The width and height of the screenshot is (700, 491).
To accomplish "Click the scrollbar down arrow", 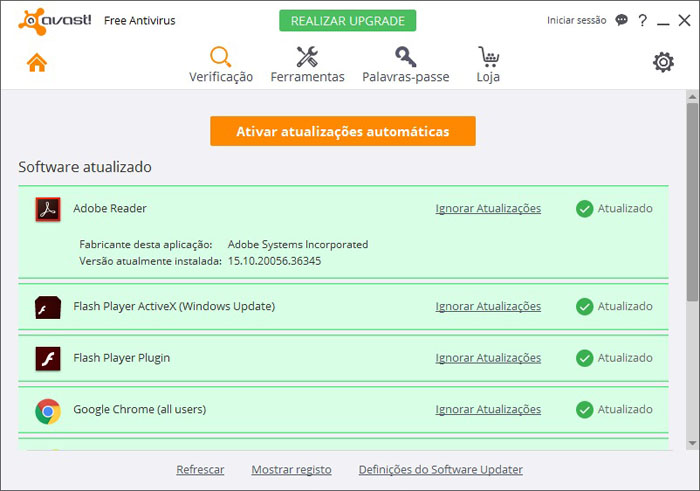I will coord(692,443).
